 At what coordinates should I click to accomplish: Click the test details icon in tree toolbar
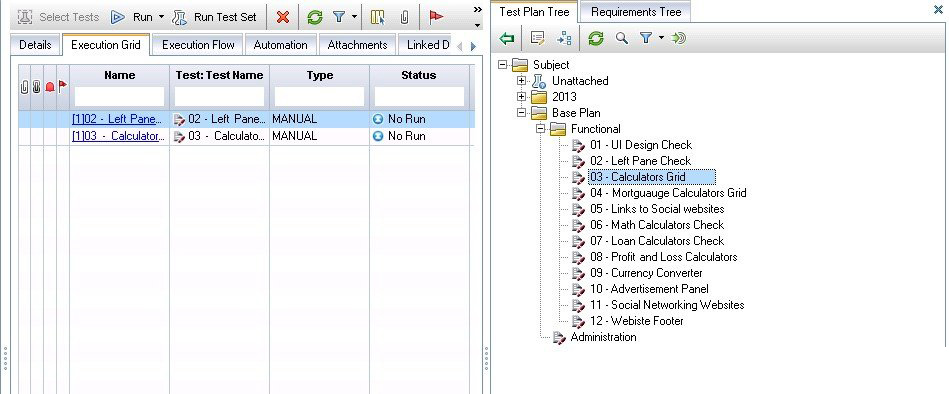tap(537, 39)
